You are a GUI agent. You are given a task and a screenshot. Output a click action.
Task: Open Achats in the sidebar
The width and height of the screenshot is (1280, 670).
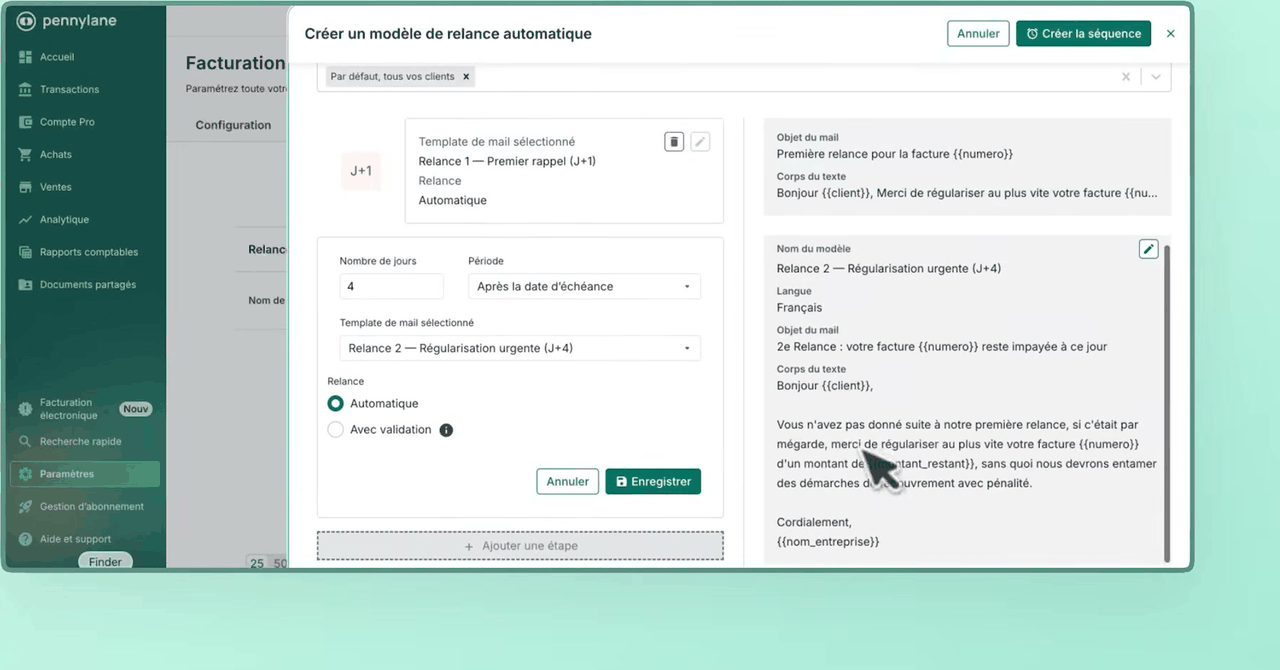click(x=56, y=154)
